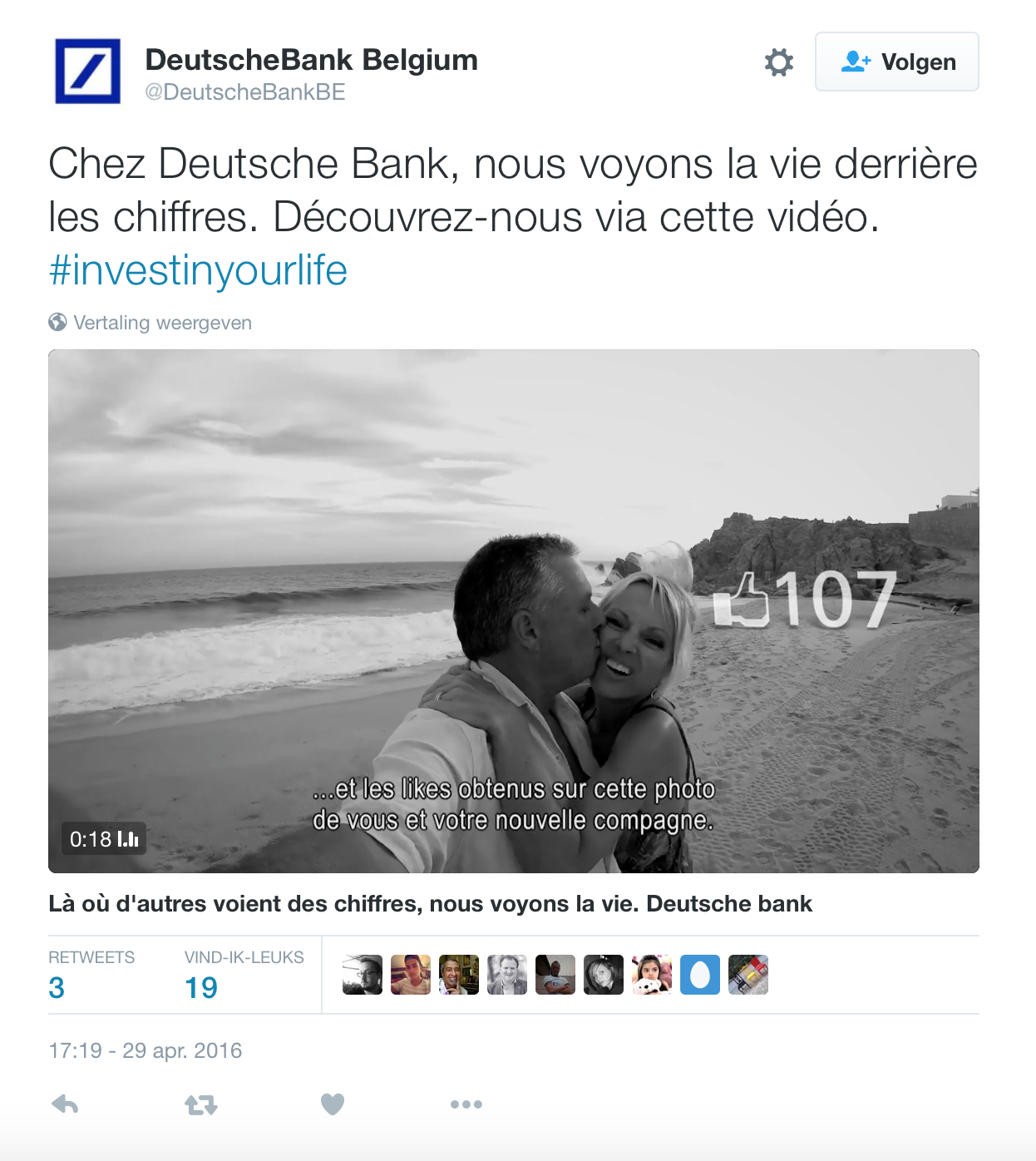View the 19 vind-ik-leuks count
This screenshot has width=1036, height=1161.
[x=201, y=987]
